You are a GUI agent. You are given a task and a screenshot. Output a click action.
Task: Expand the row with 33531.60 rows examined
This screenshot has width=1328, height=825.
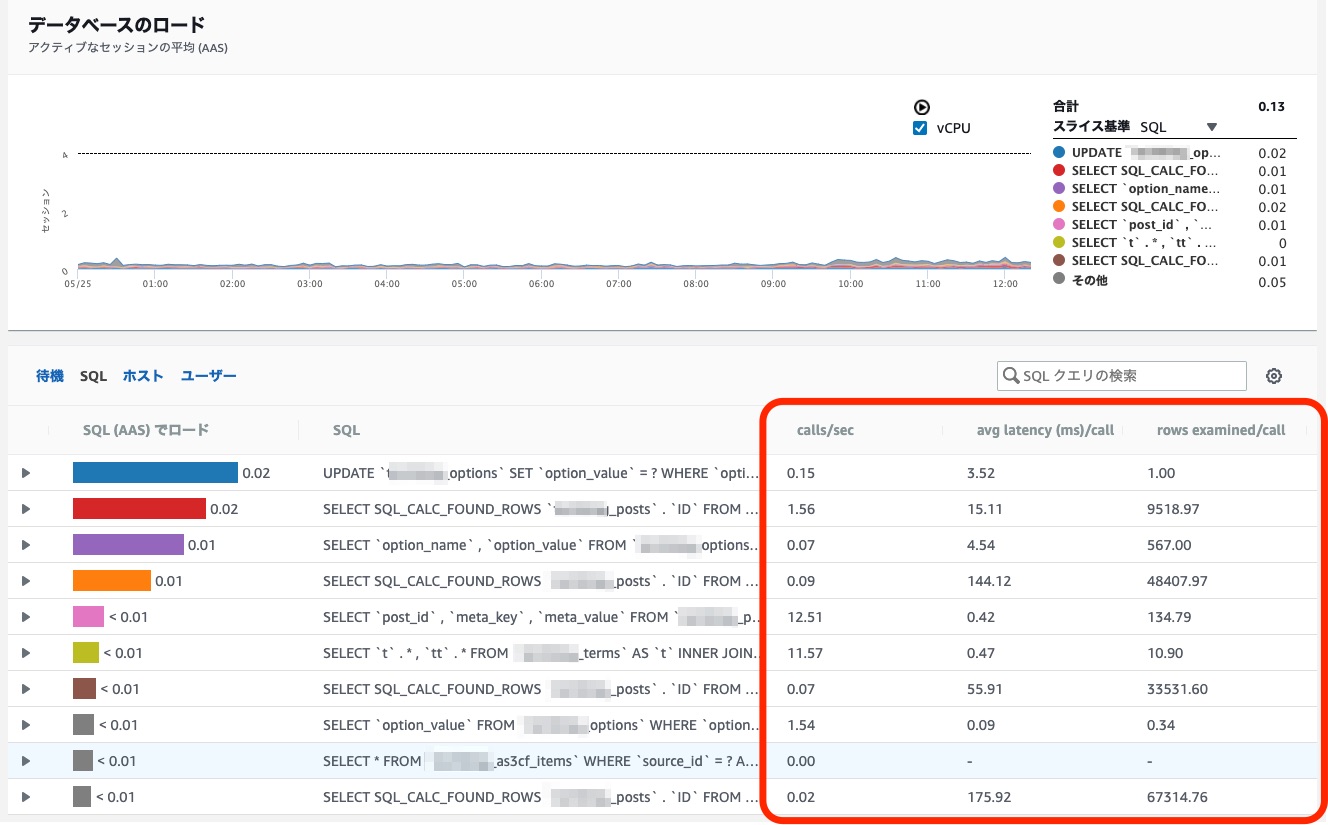[26, 689]
